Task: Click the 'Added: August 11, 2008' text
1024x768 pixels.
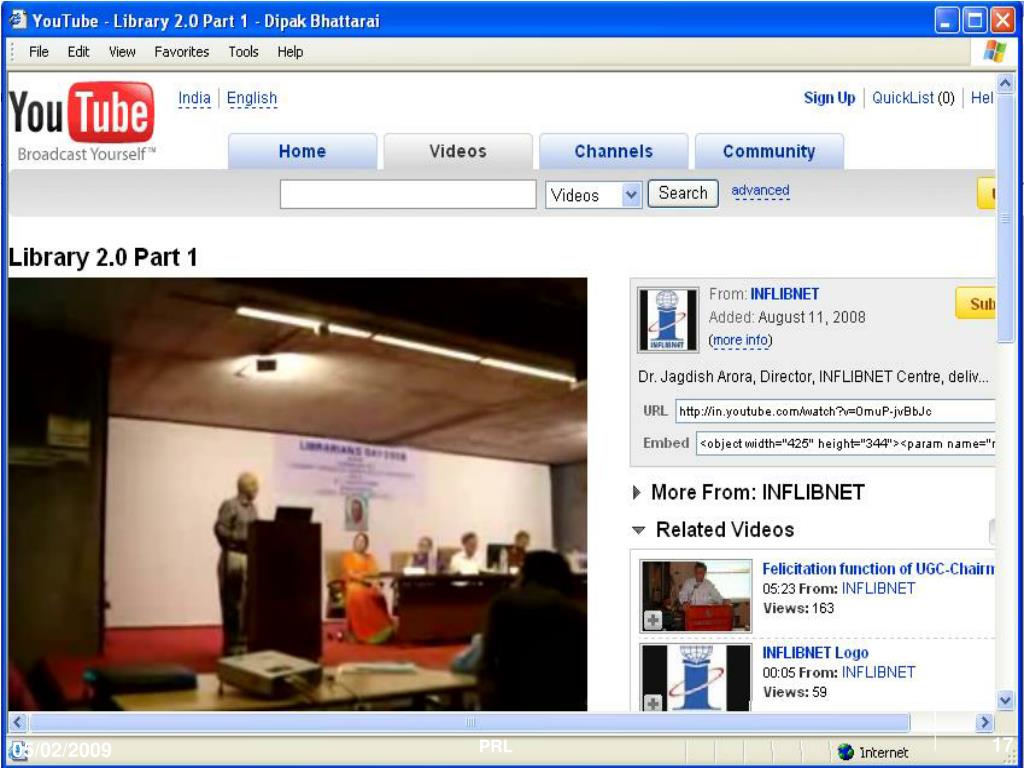Action: 787,317
